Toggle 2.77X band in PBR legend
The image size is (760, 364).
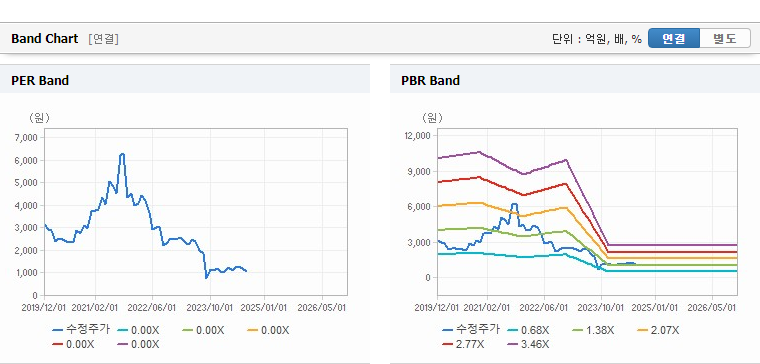463,344
